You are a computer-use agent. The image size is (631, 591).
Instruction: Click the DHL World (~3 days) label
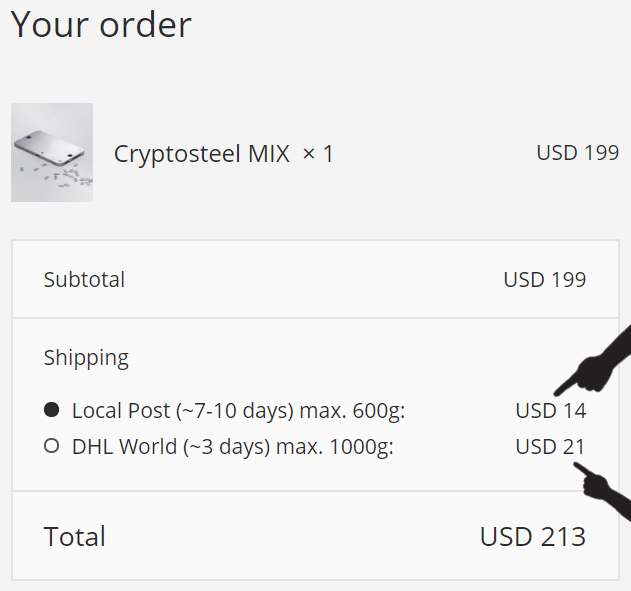[171, 447]
